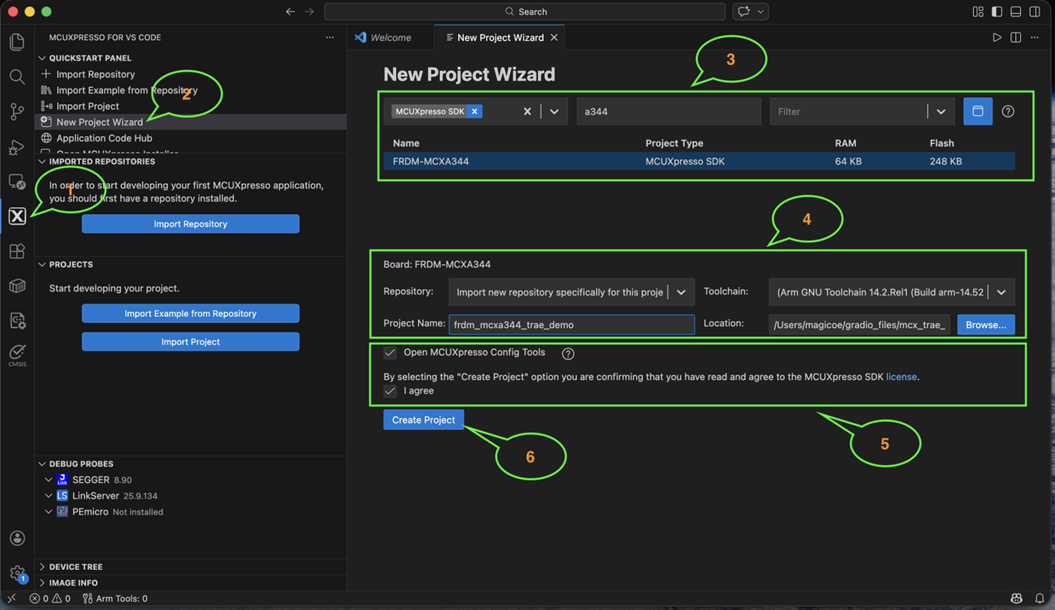
Task: Open Source Control view
Action: [17, 112]
